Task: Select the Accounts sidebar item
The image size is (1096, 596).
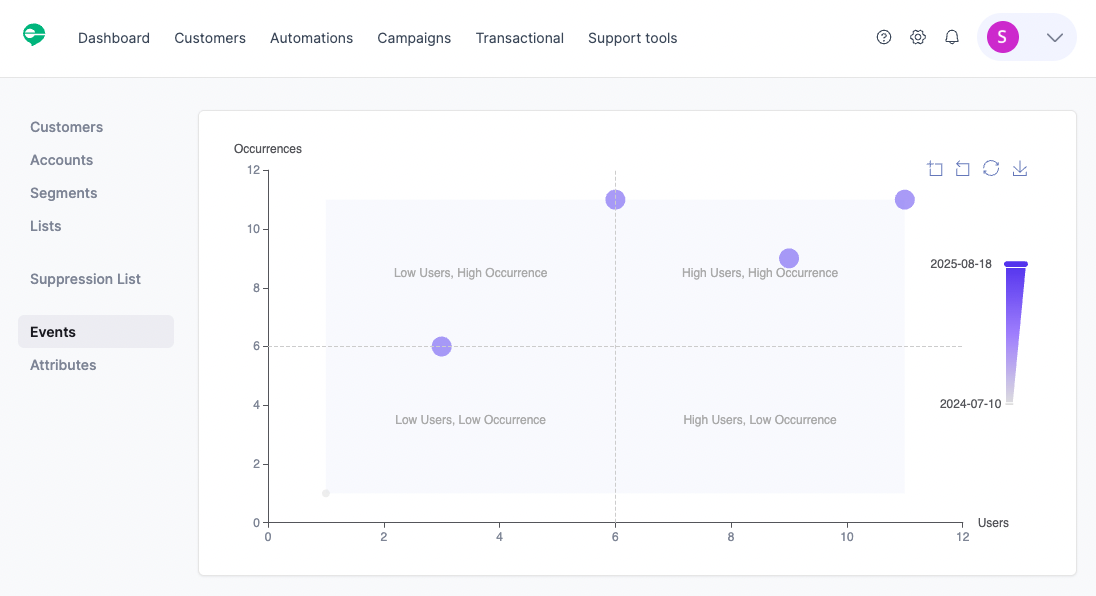Action: pyautogui.click(x=61, y=159)
